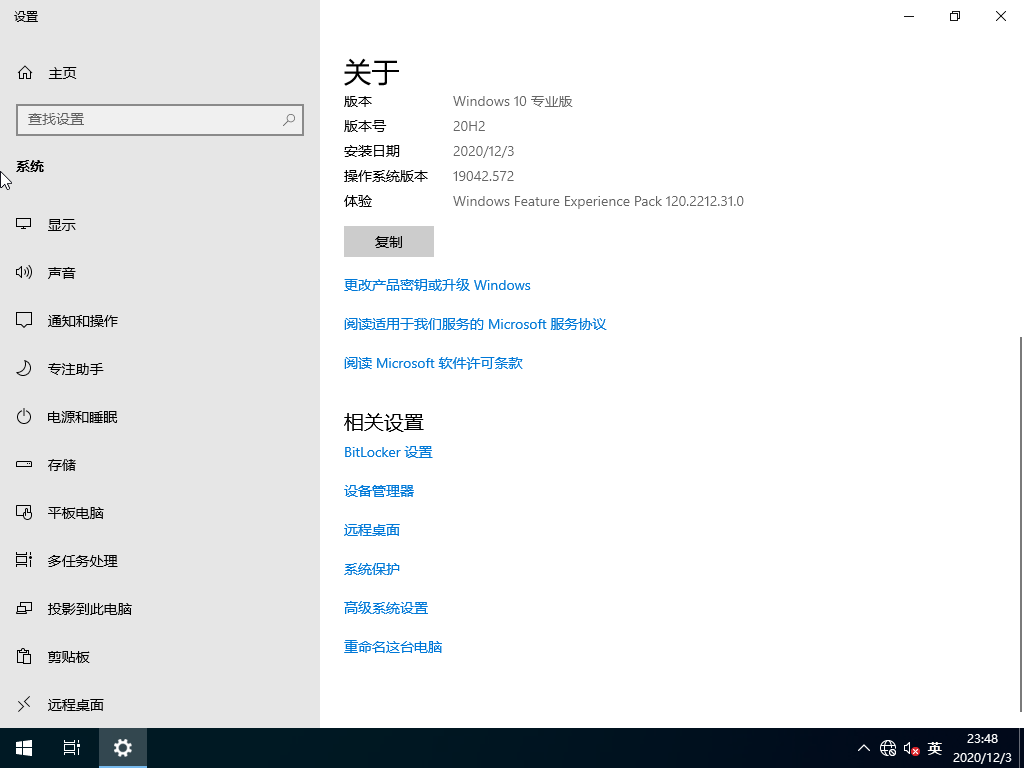
Task: Focus the 查找设置 search field
Action: 160,120
